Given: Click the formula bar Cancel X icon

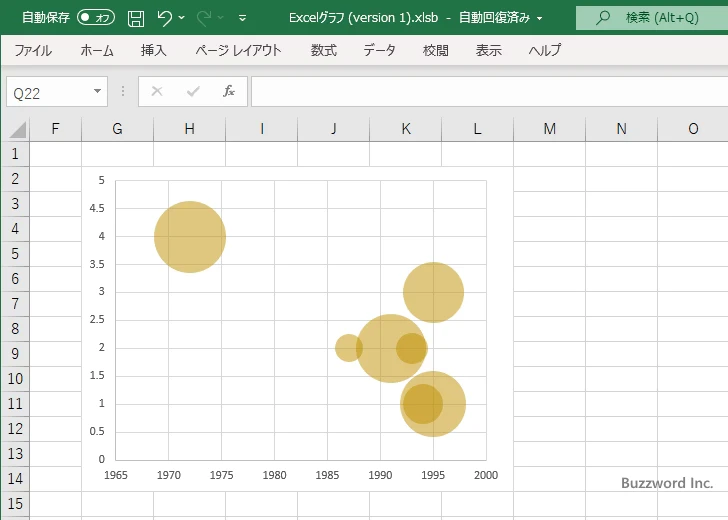Looking at the screenshot, I should coord(157,91).
